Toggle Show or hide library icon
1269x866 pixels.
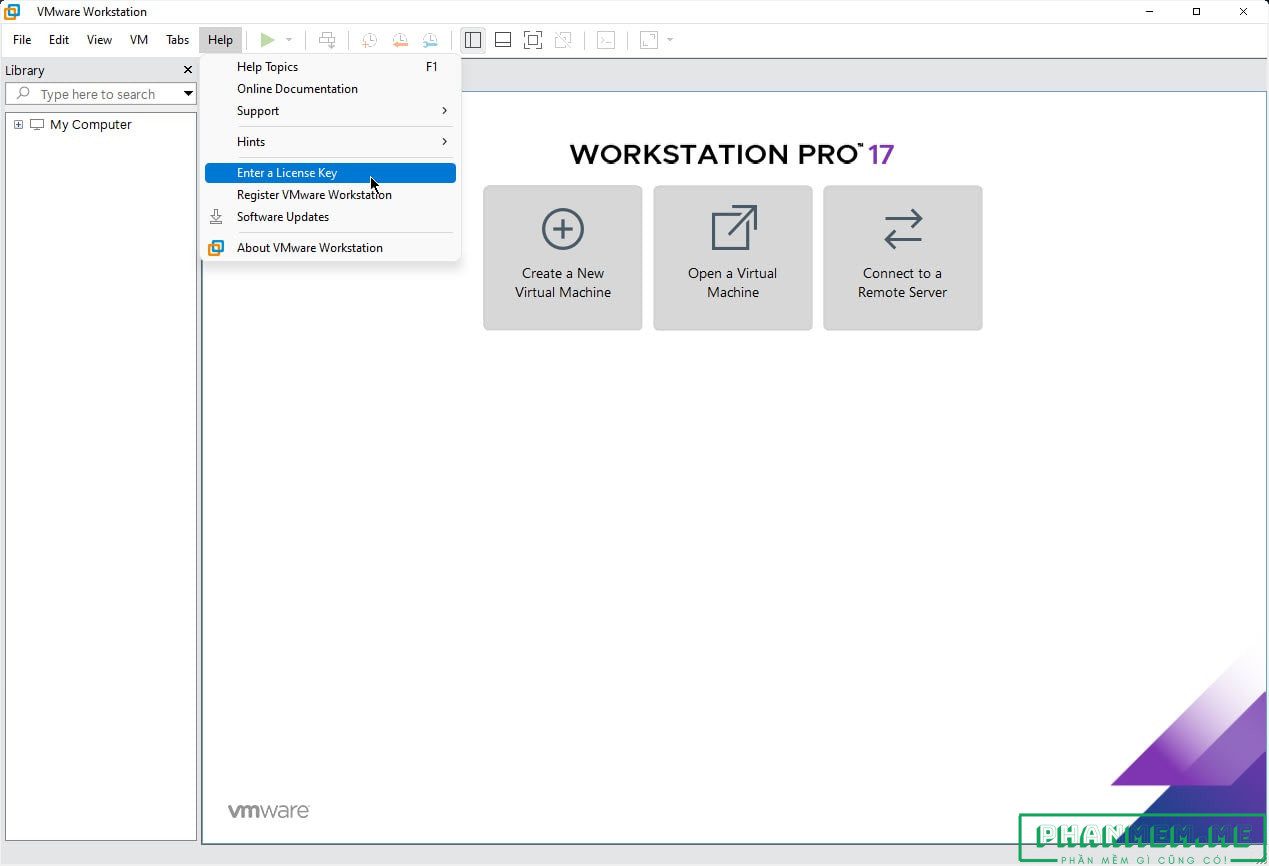click(473, 40)
